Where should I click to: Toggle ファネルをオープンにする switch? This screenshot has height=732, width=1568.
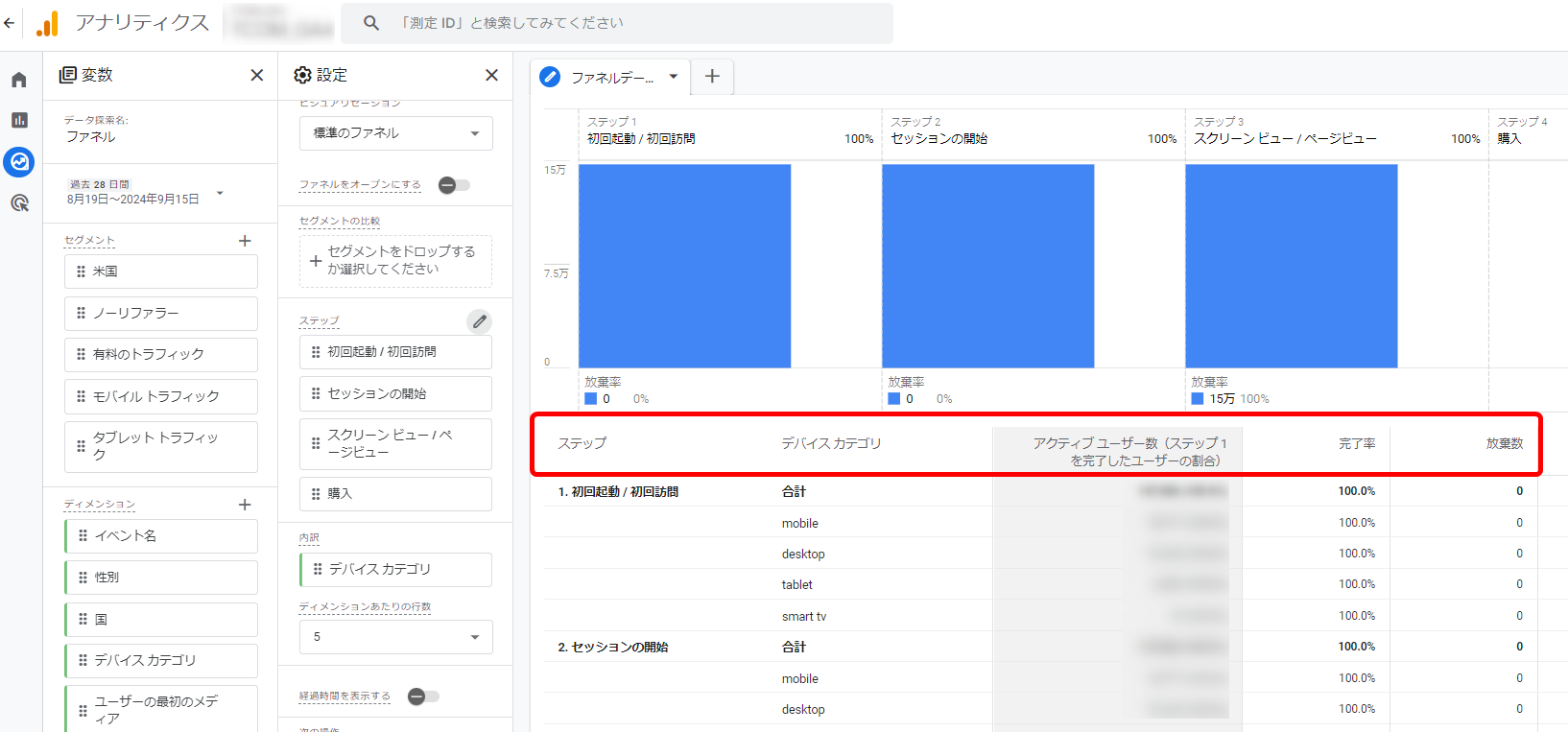454,185
